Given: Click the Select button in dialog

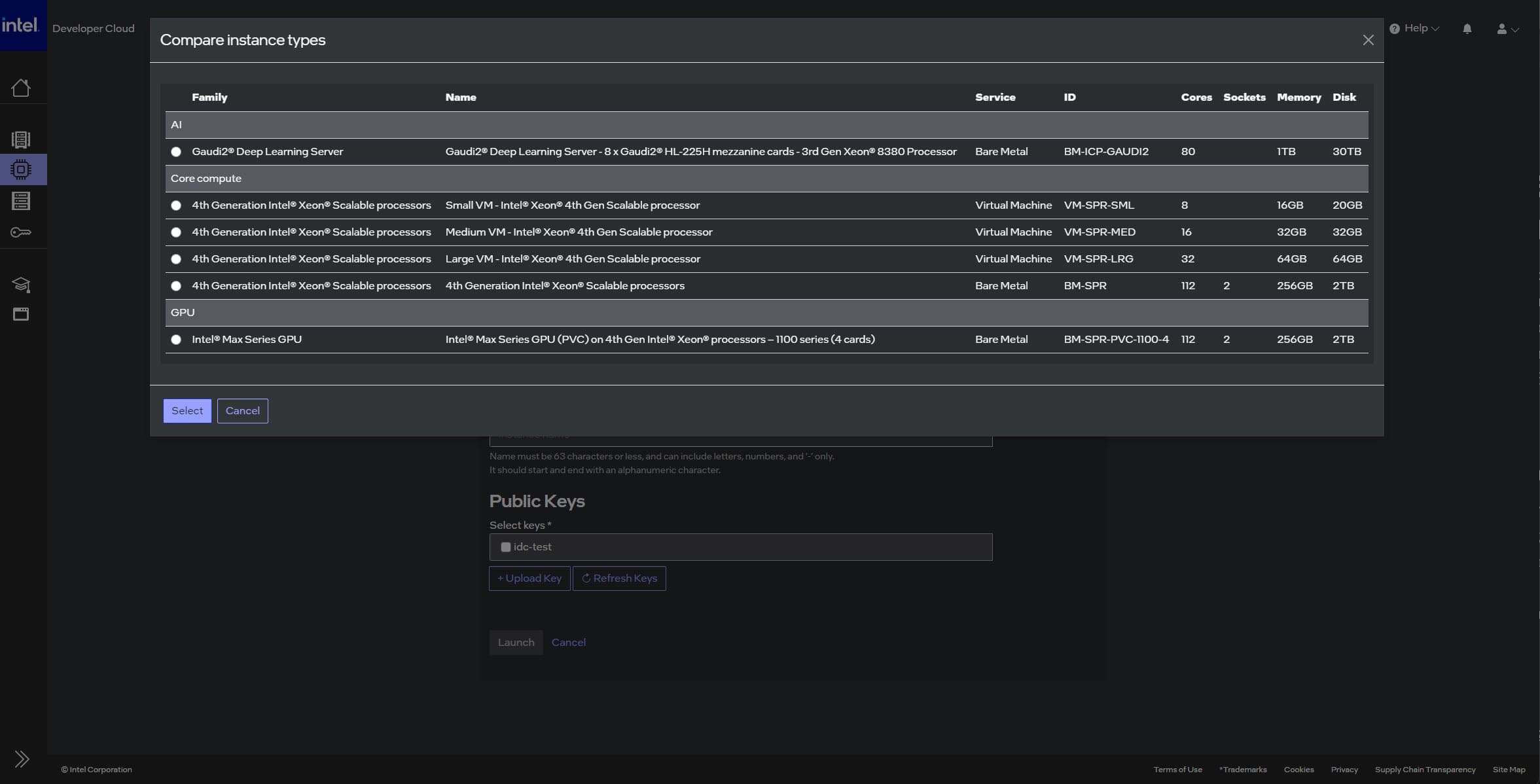Looking at the screenshot, I should 187,411.
